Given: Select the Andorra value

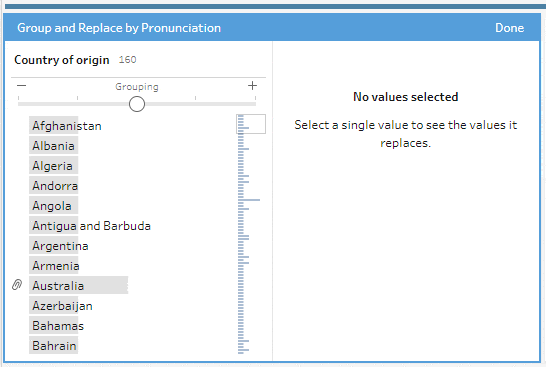Looking at the screenshot, I should (55, 186).
